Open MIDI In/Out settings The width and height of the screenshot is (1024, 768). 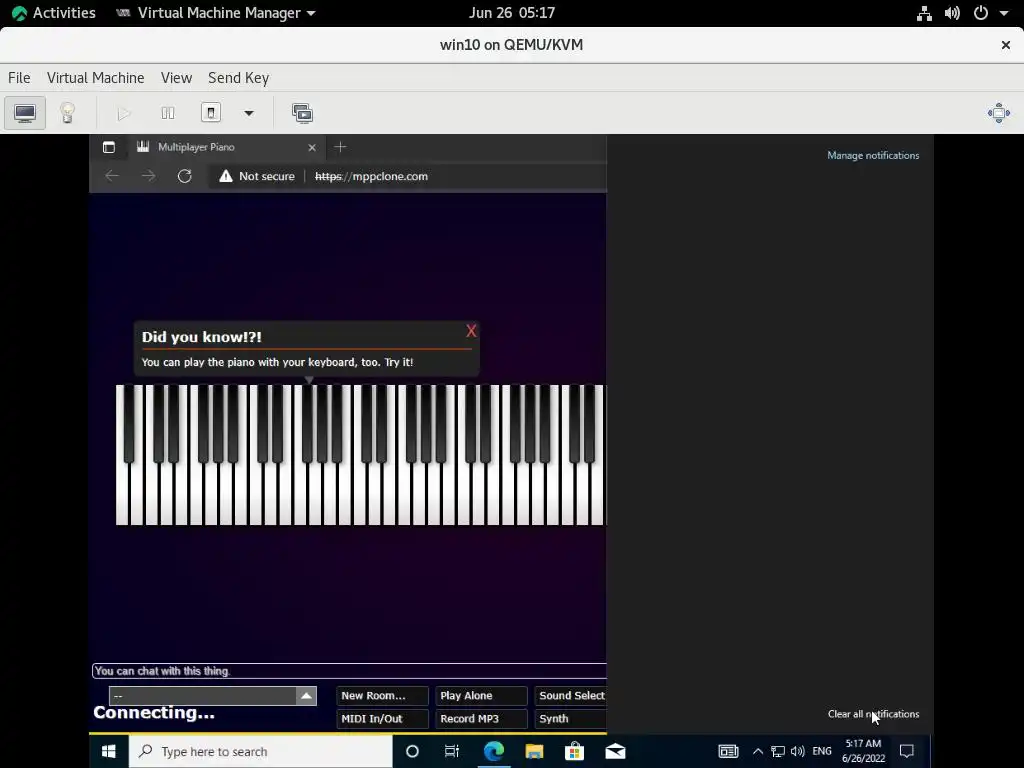coord(382,718)
